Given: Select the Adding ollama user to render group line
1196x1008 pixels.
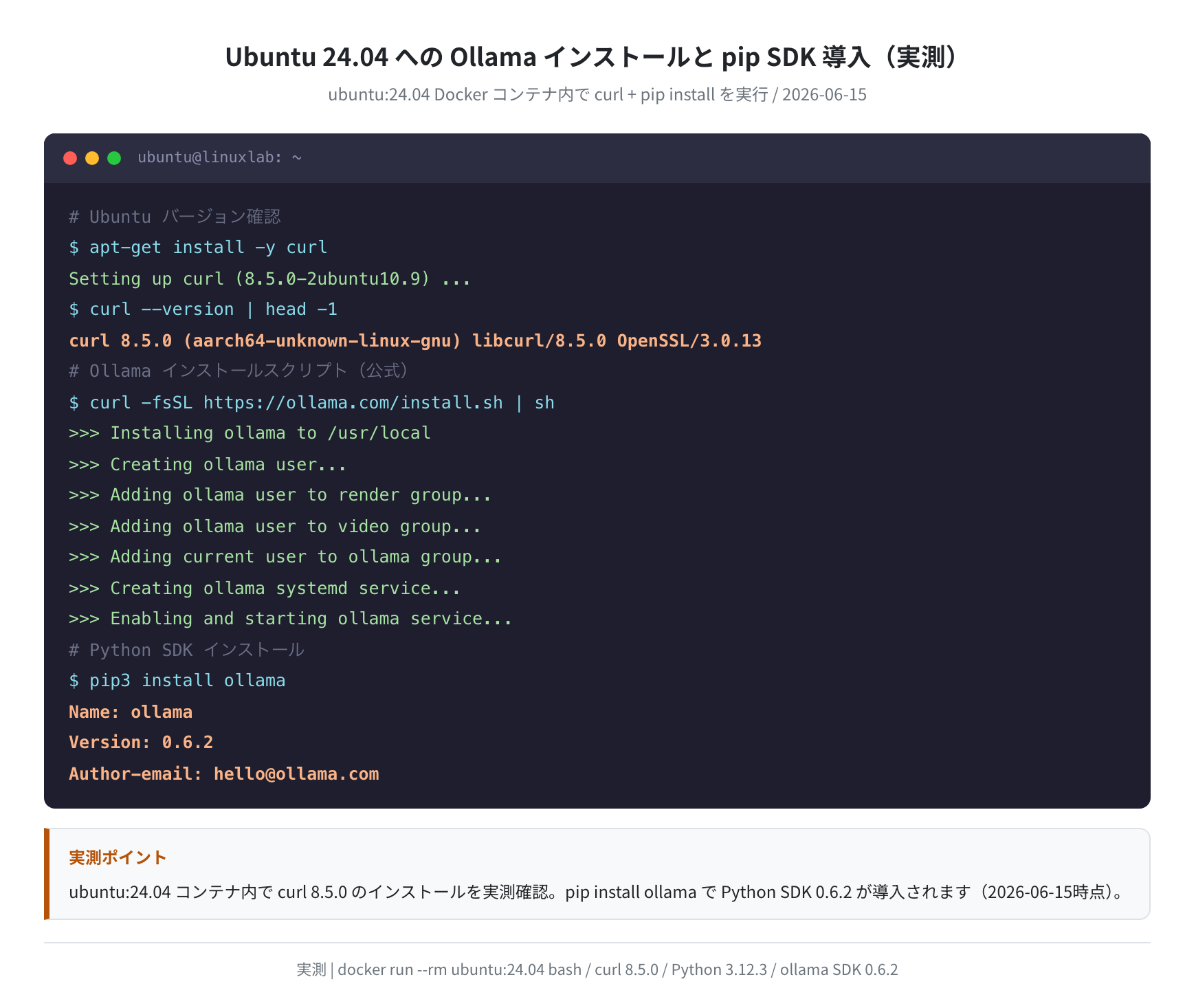Looking at the screenshot, I should pos(280,495).
